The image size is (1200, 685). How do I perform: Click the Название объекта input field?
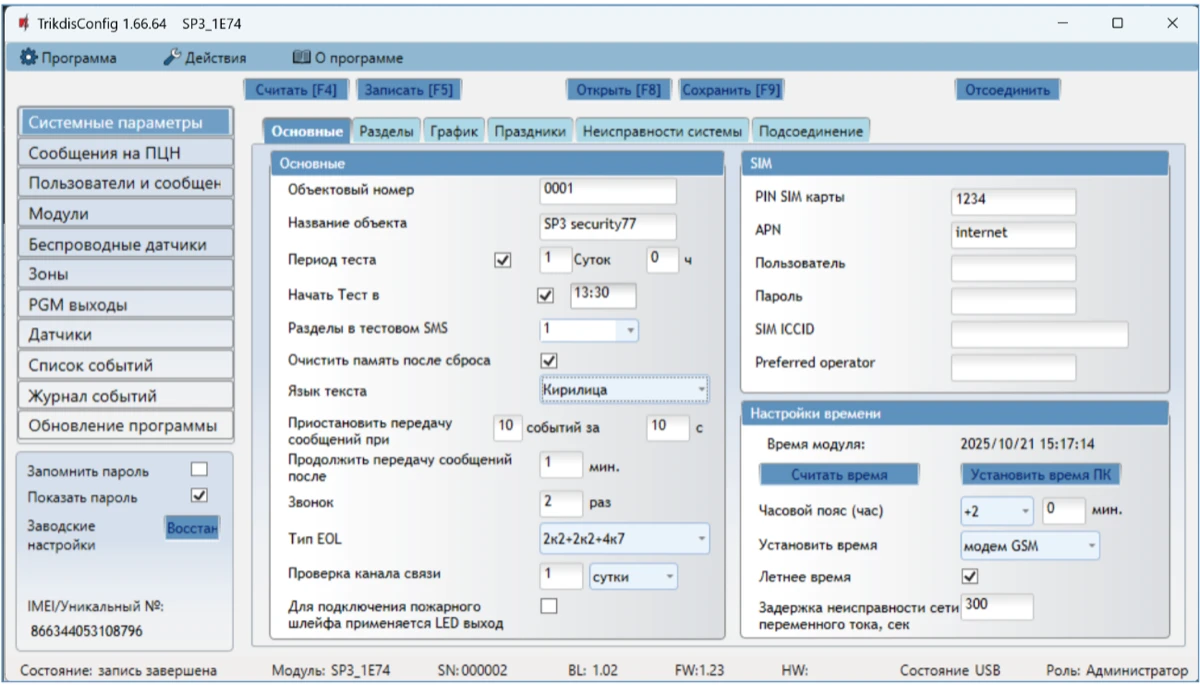click(607, 224)
